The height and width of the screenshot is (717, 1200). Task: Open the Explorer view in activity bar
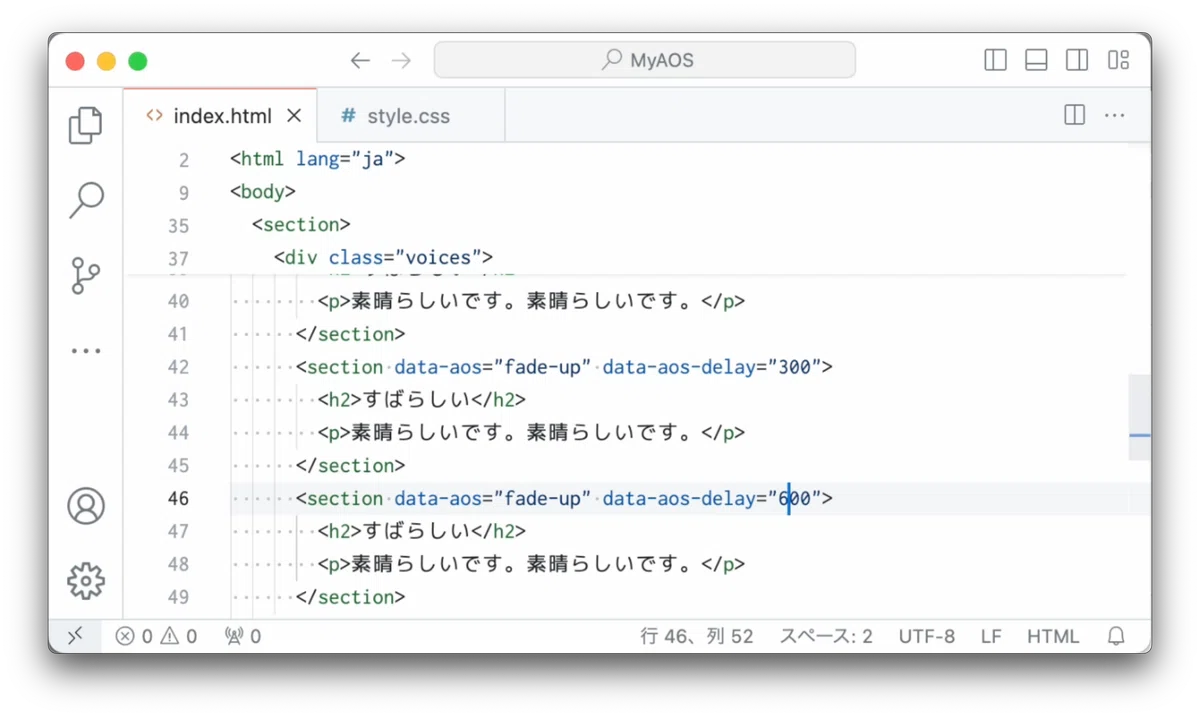(86, 126)
